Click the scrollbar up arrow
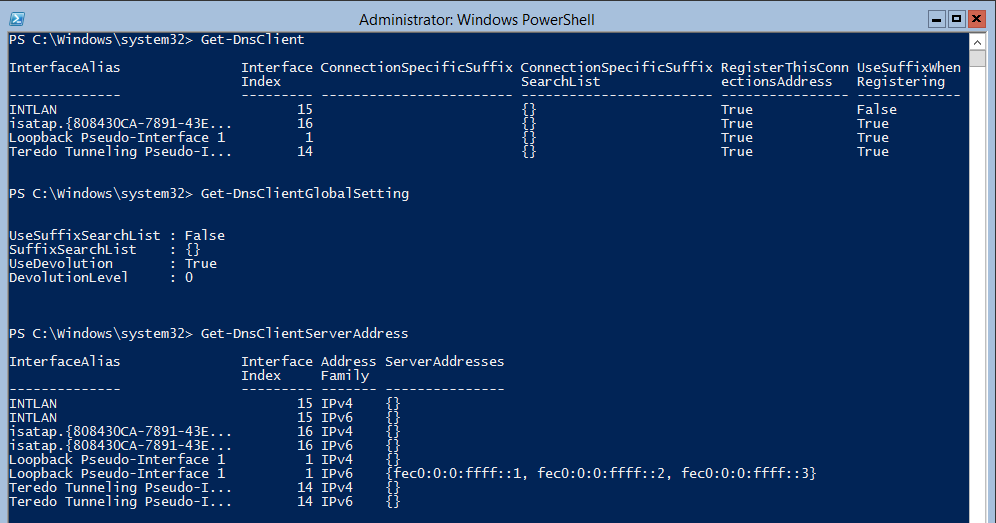996x523 pixels. [x=978, y=43]
